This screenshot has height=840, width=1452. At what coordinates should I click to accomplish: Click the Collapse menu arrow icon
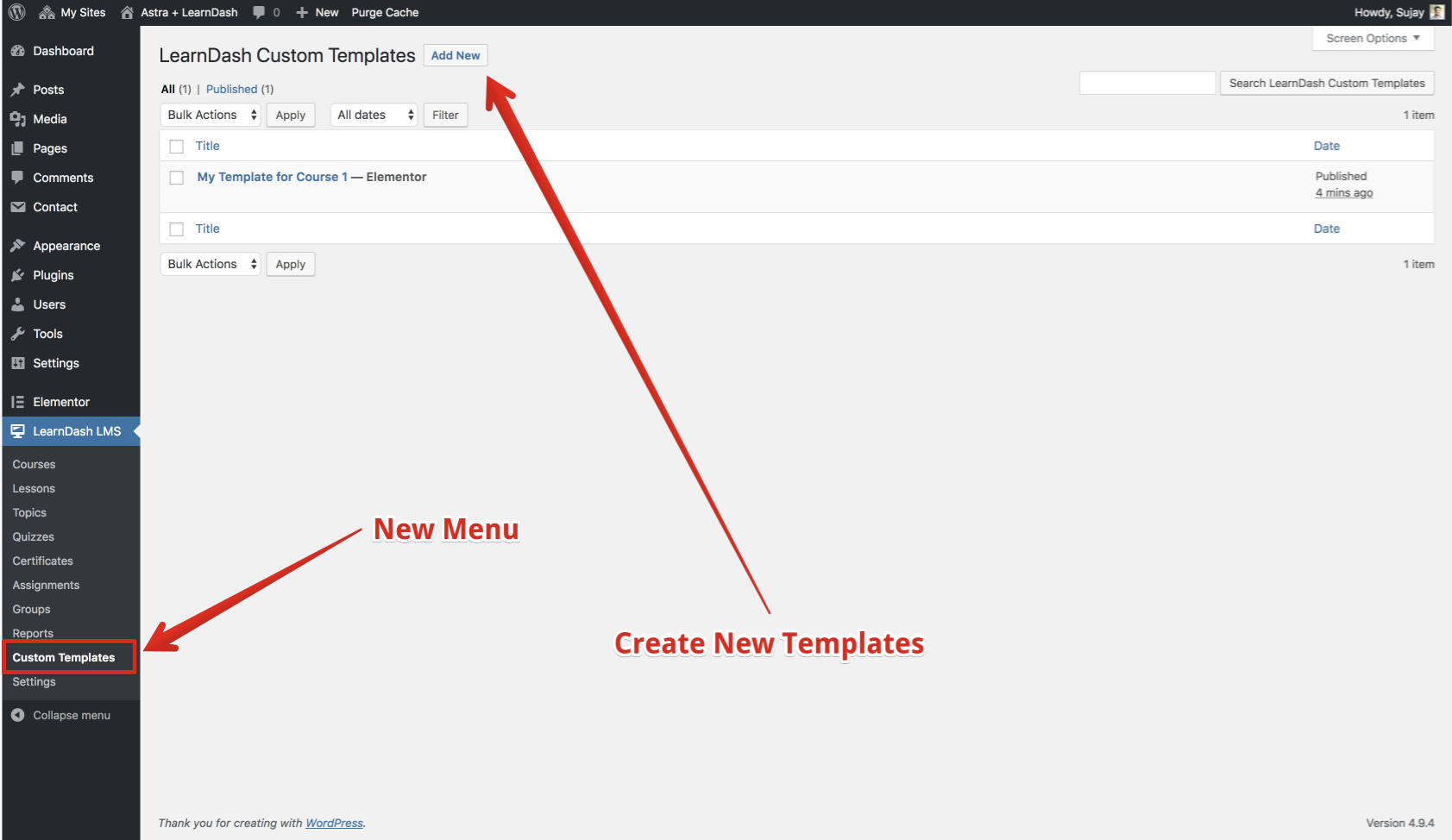pos(18,715)
